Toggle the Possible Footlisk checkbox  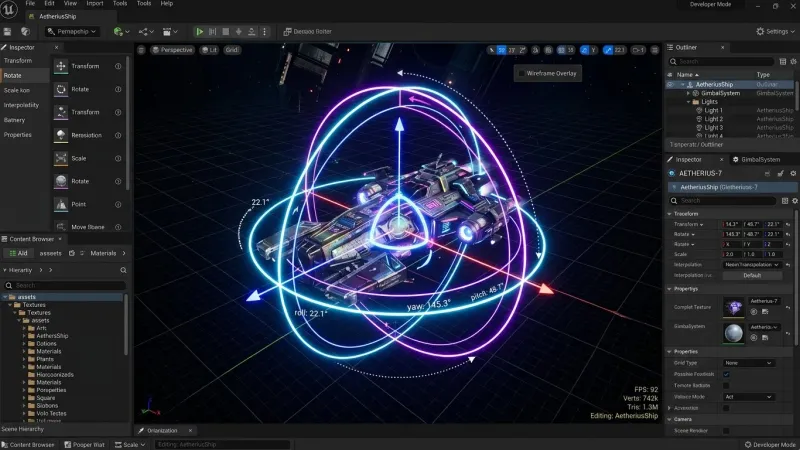coord(726,374)
